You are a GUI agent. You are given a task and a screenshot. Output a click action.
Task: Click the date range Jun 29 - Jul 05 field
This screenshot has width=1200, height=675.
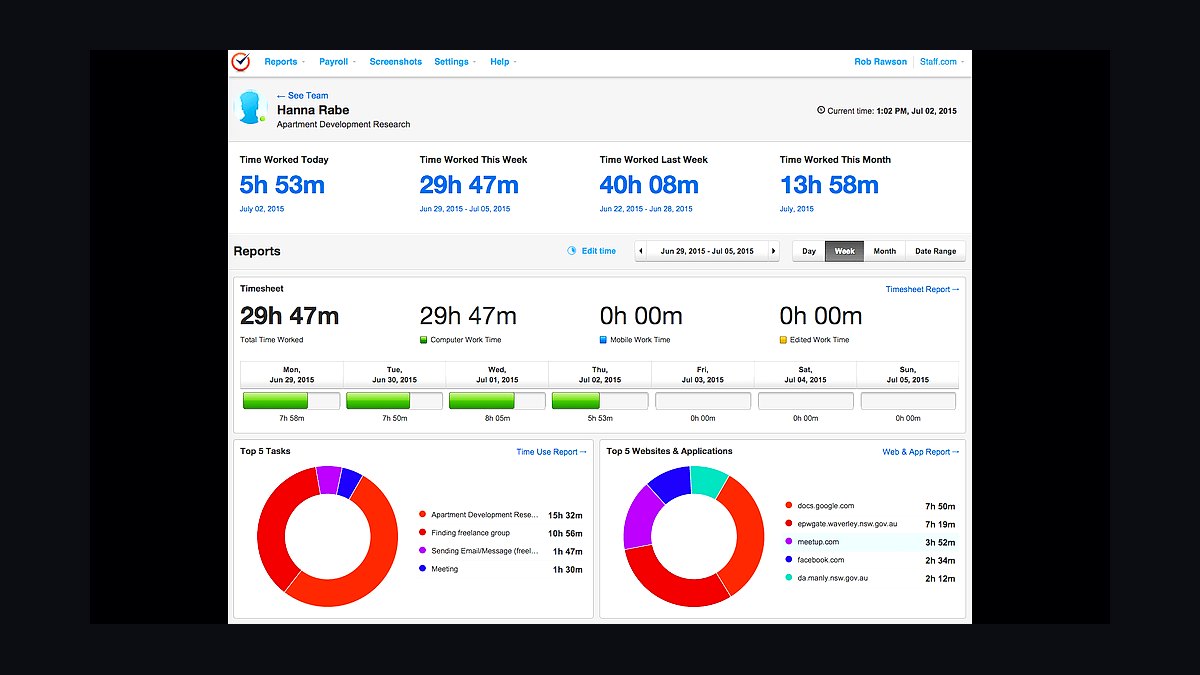[x=707, y=251]
